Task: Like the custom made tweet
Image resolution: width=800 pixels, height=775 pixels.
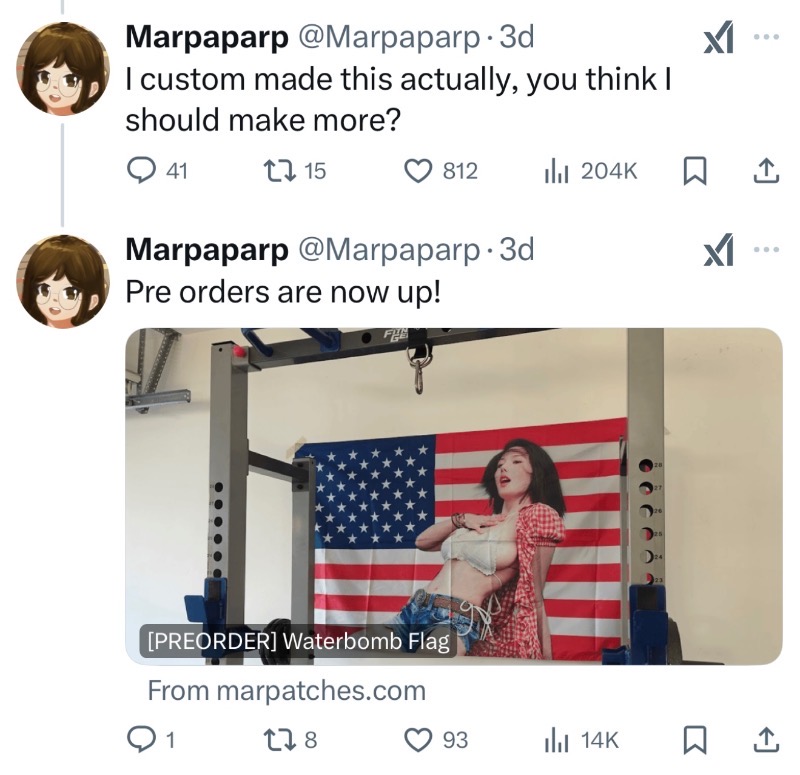Action: coord(441,171)
